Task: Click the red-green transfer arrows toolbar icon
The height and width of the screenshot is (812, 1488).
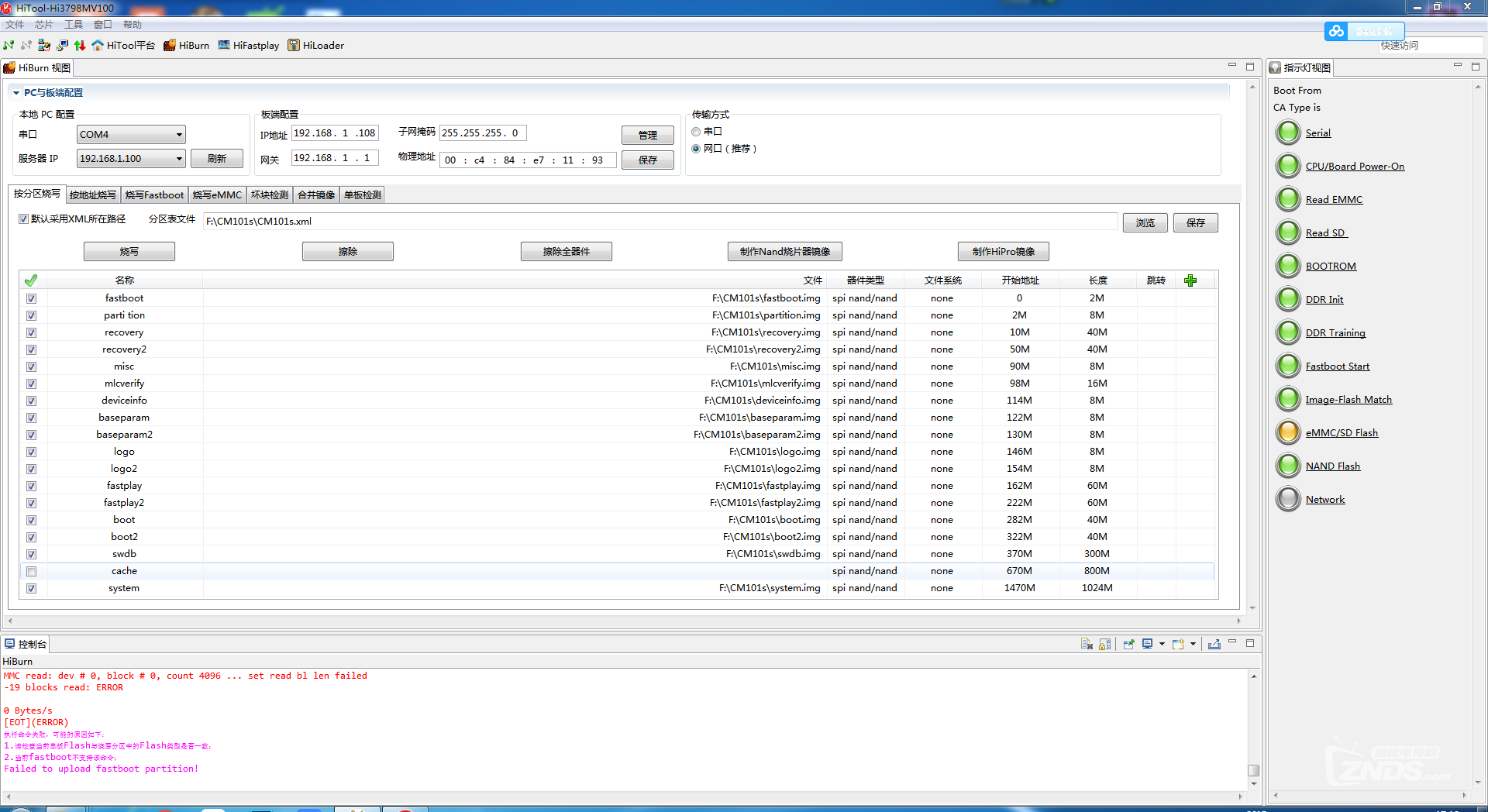Action: point(80,45)
